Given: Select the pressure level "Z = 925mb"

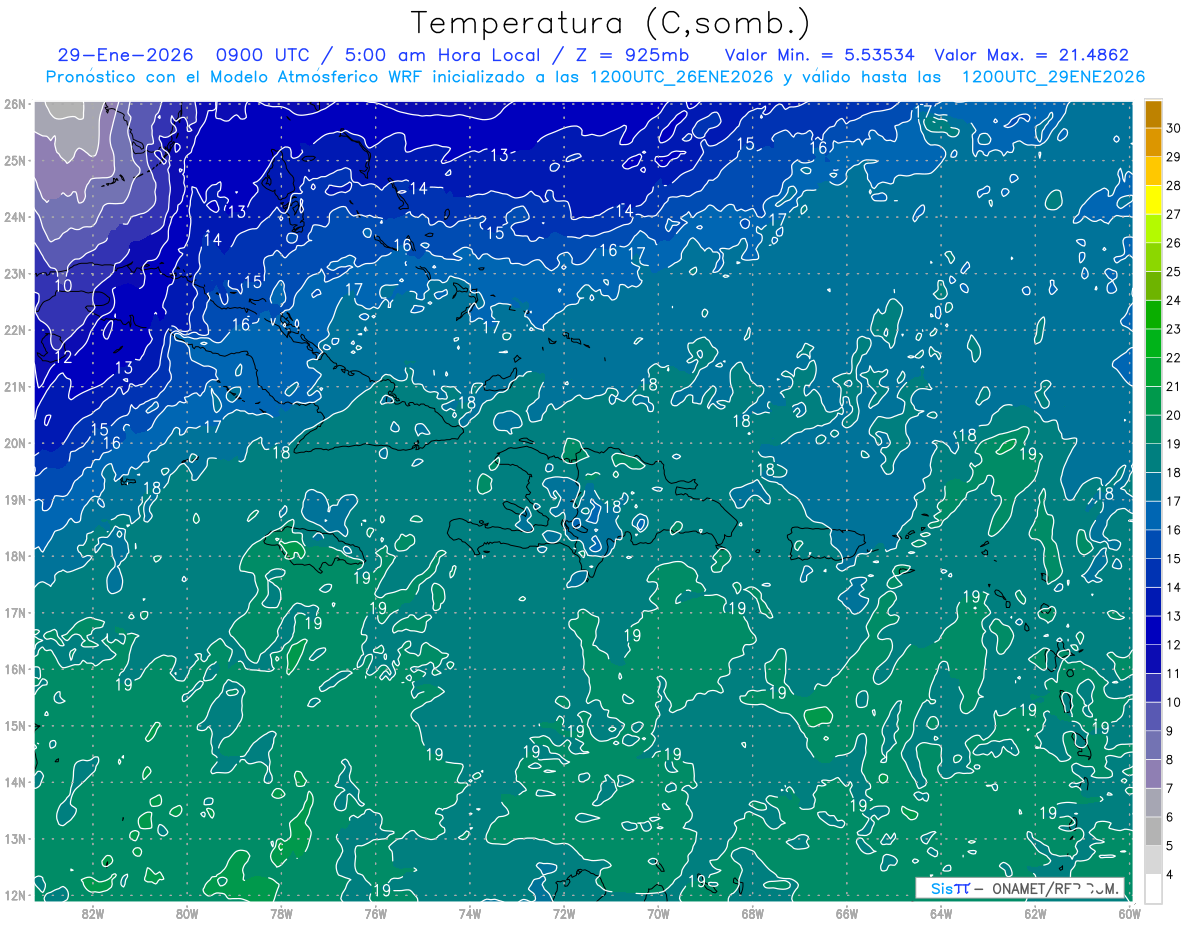Looking at the screenshot, I should click(630, 55).
